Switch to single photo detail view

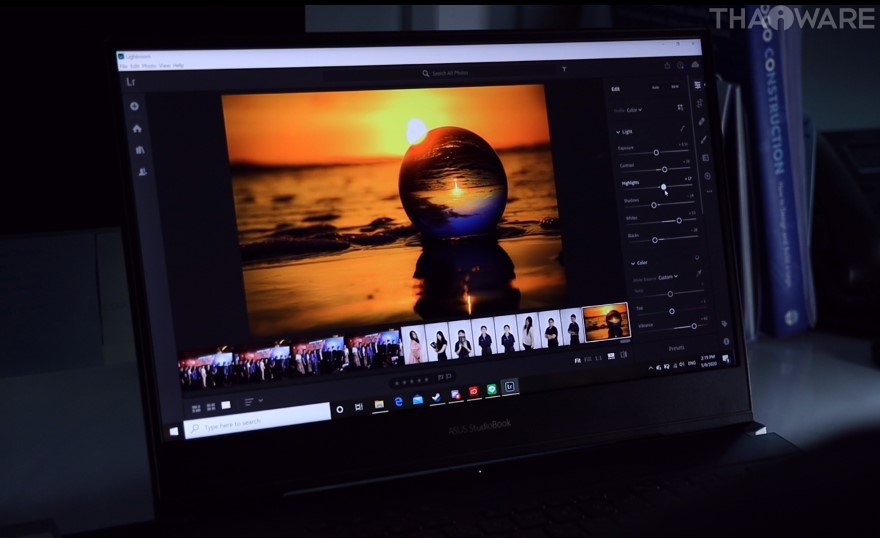[x=226, y=405]
